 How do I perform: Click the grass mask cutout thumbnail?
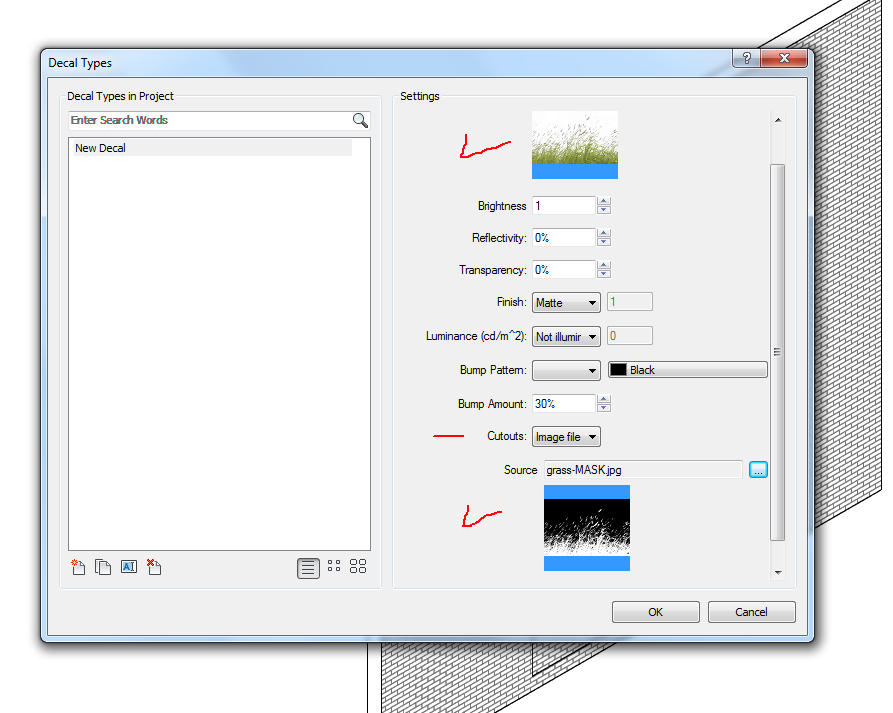click(587, 528)
